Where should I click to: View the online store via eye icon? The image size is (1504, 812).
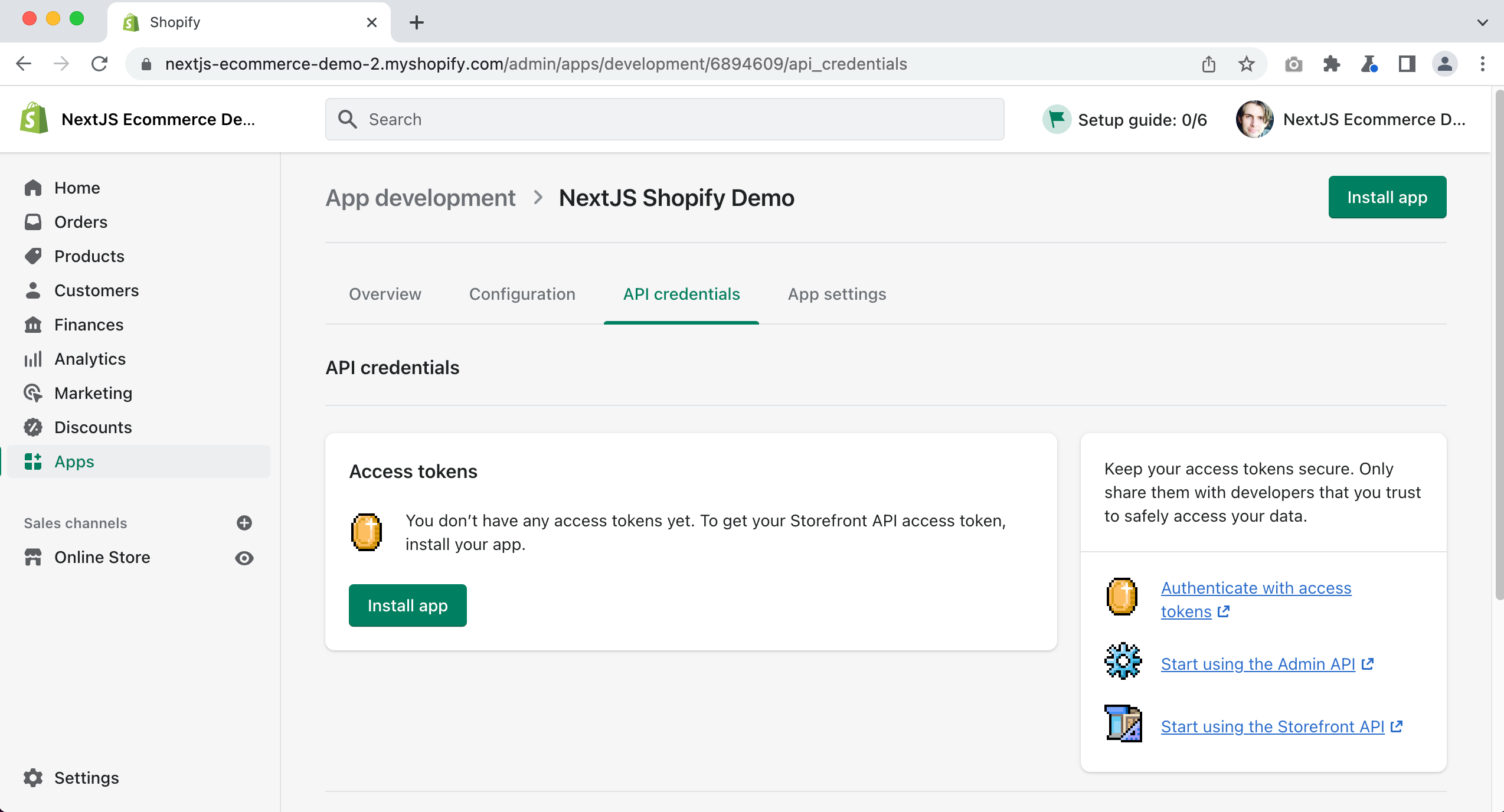click(244, 558)
